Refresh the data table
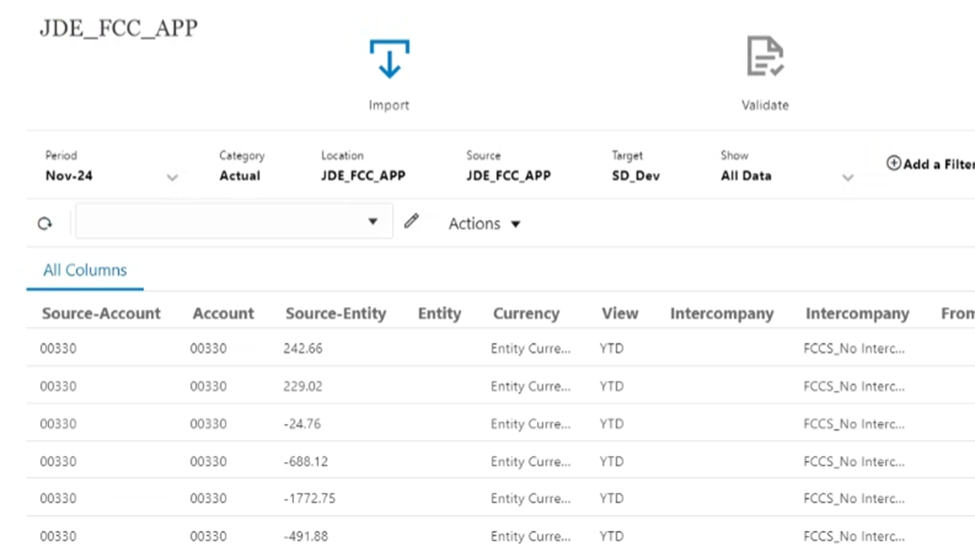The height and width of the screenshot is (552, 975). click(x=45, y=223)
